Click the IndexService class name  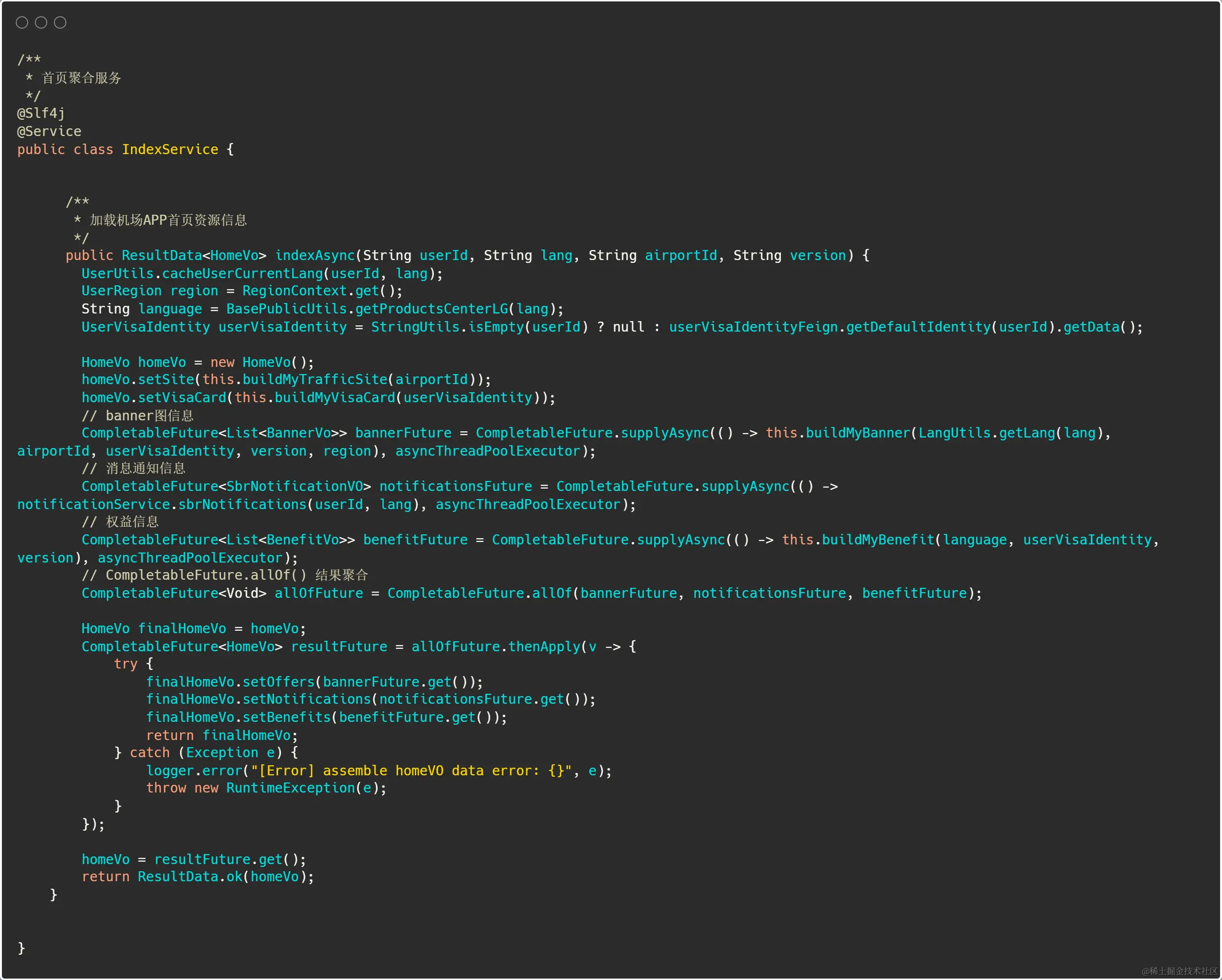pos(170,149)
